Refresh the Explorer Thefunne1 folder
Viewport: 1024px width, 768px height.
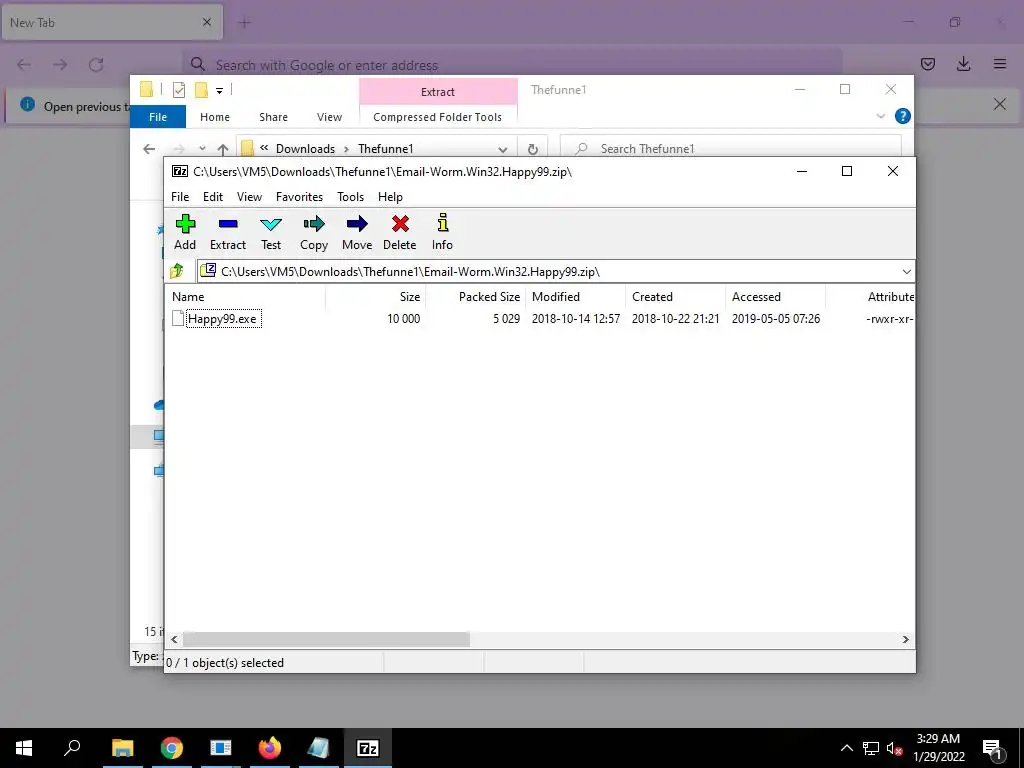pyautogui.click(x=533, y=149)
